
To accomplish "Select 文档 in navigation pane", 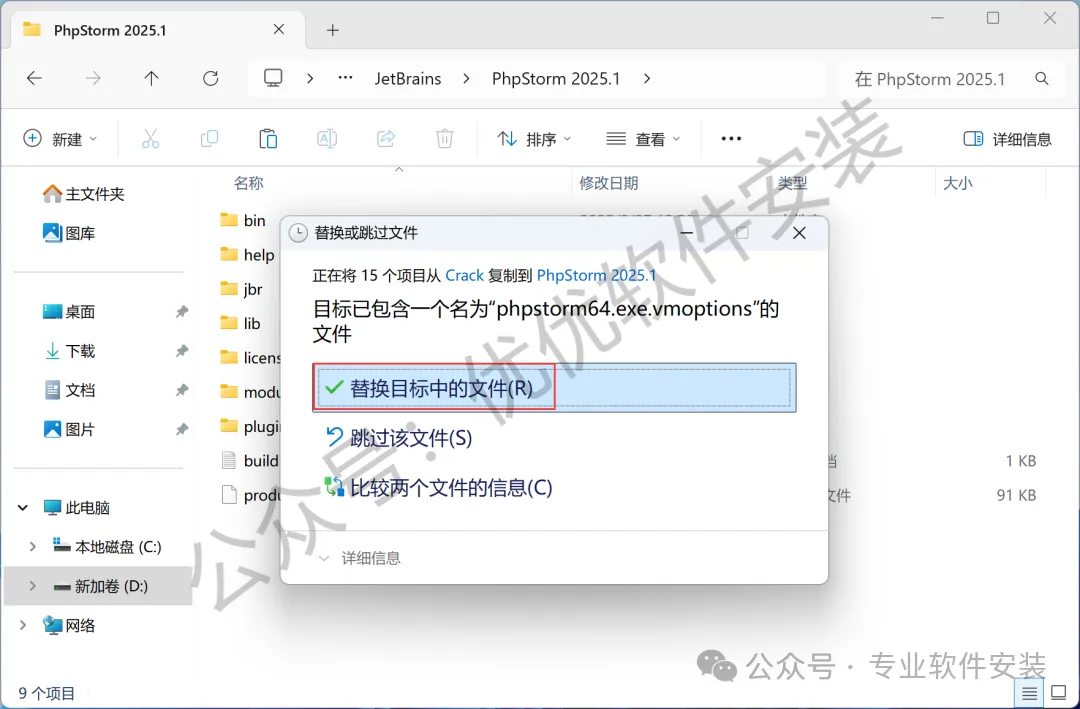I will (x=69, y=390).
